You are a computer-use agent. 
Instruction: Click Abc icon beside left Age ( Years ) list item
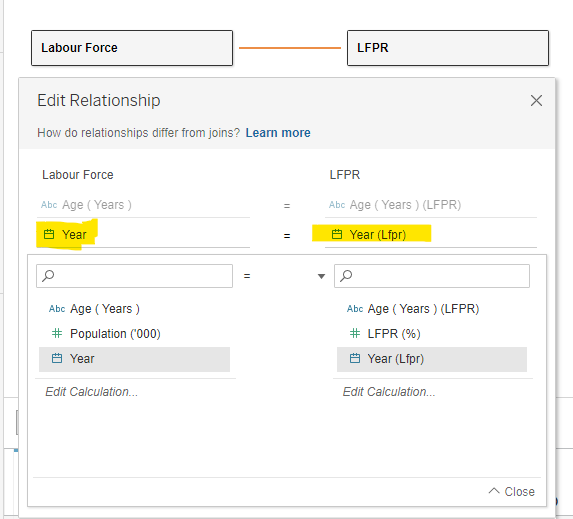pyautogui.click(x=57, y=309)
